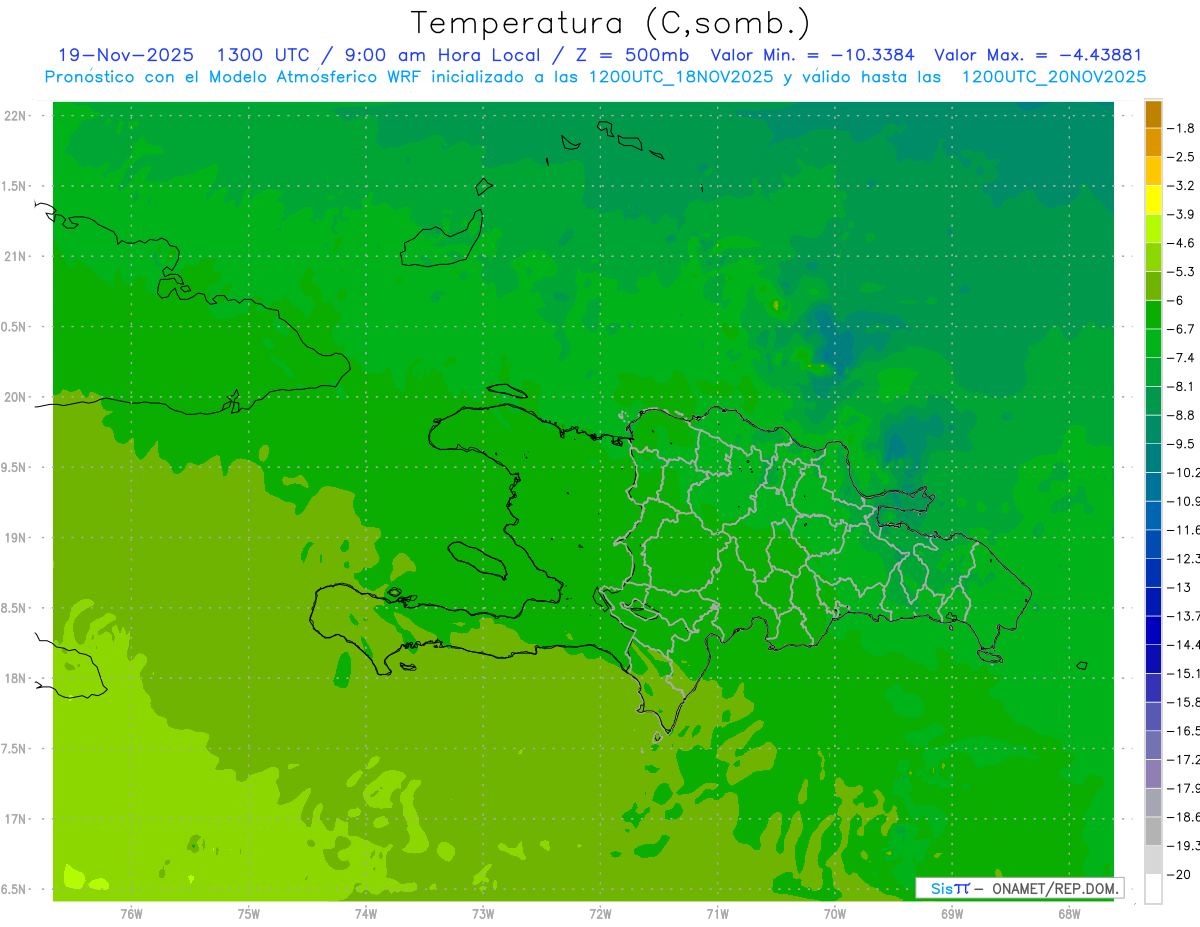The image size is (1200, 927).
Task: Click the colorbar label '-4.6'
Action: click(x=1181, y=243)
